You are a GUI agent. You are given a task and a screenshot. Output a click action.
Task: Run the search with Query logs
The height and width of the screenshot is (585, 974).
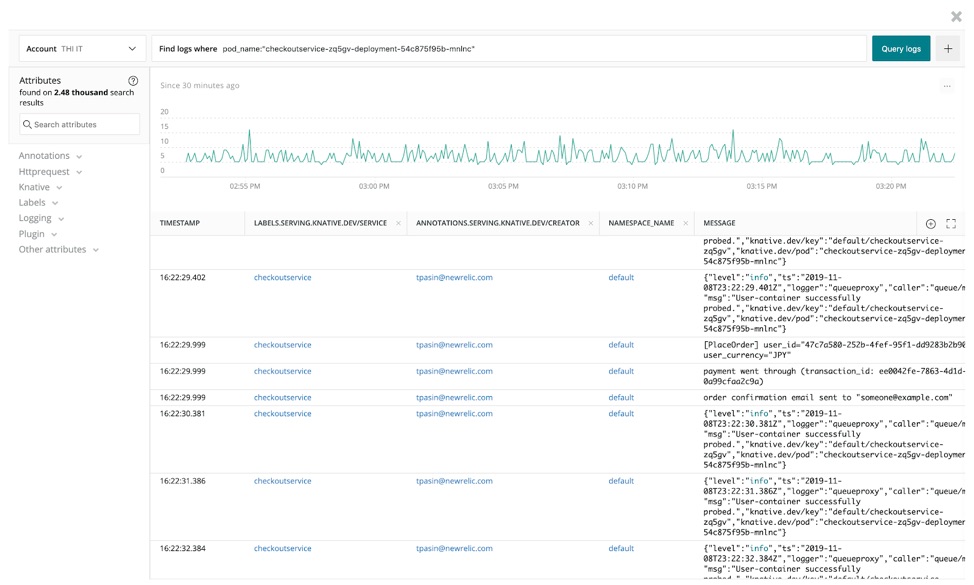901,48
